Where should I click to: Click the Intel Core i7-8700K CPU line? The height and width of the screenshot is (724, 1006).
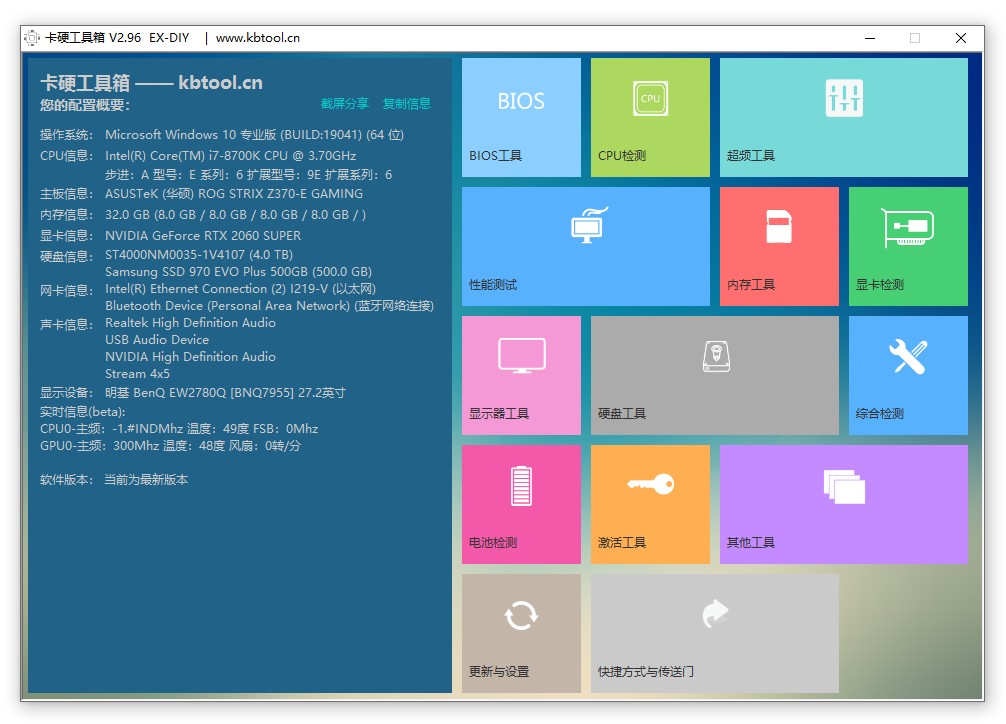230,155
